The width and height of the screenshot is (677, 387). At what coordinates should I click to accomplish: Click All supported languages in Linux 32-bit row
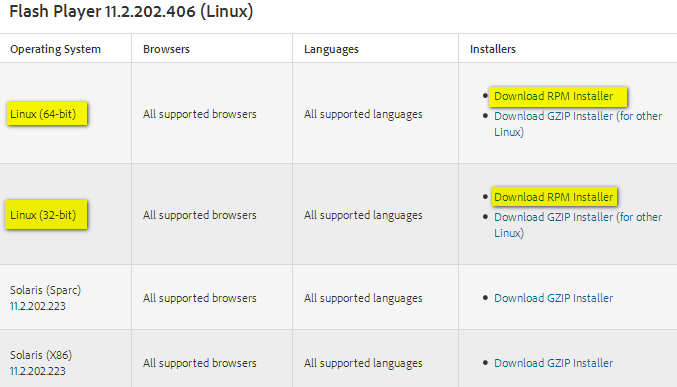click(363, 215)
